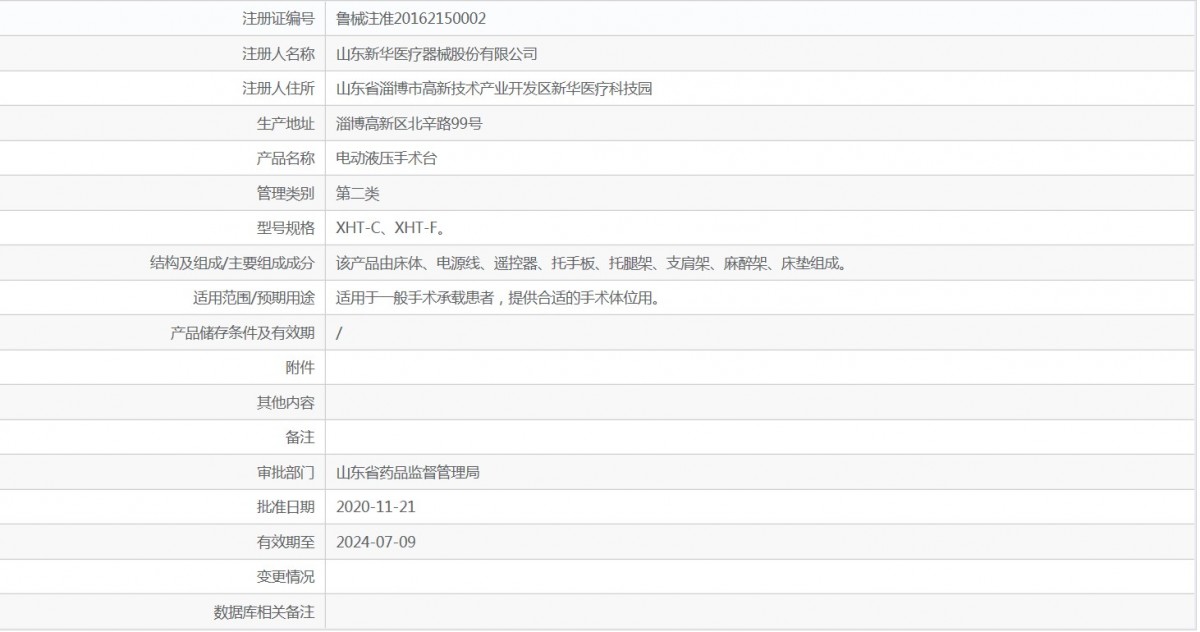Click the slash value for storage conditions
Image resolution: width=1200 pixels, height=632 pixels.
tap(340, 333)
